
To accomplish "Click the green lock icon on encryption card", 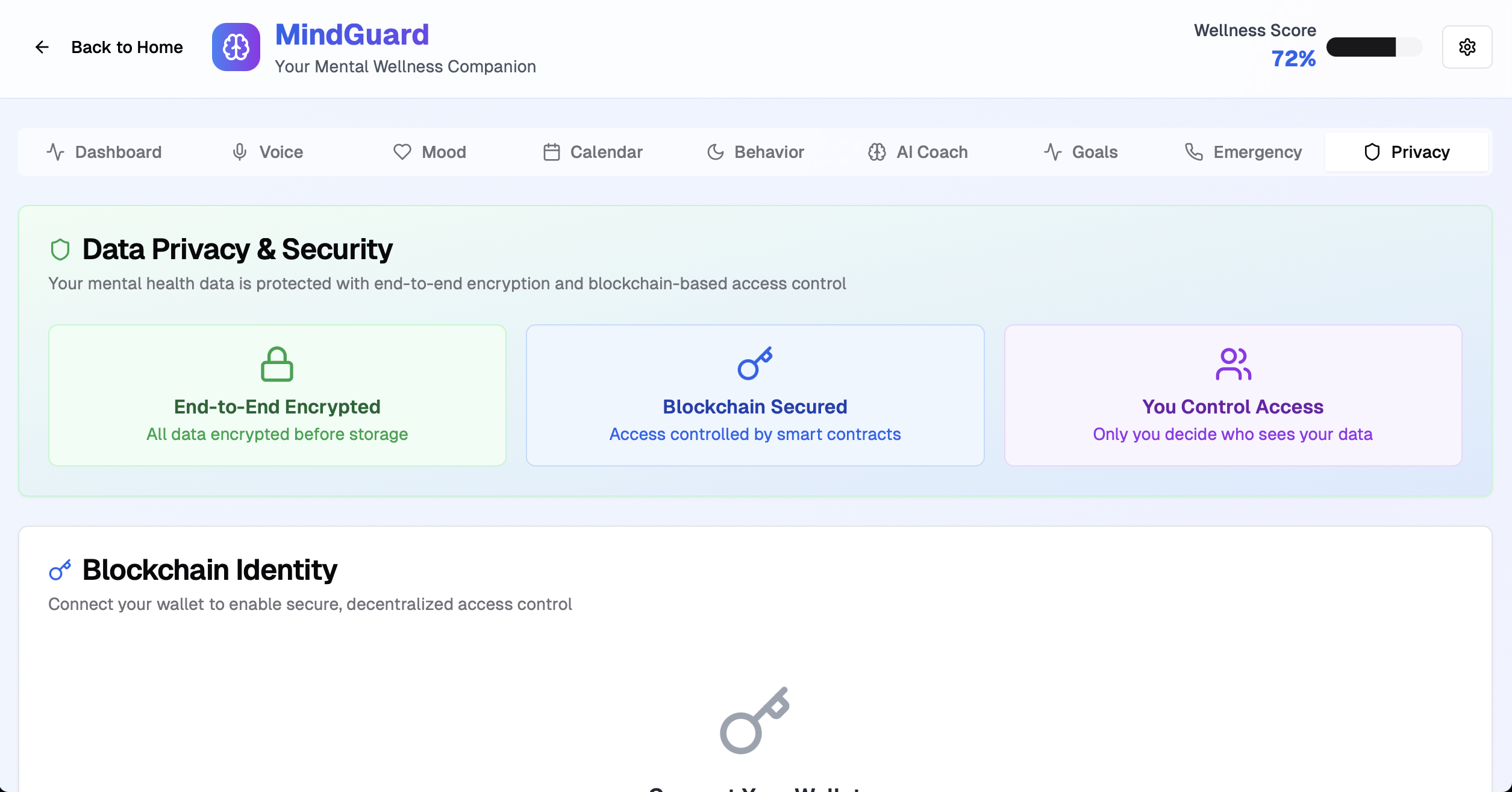I will pos(277,363).
